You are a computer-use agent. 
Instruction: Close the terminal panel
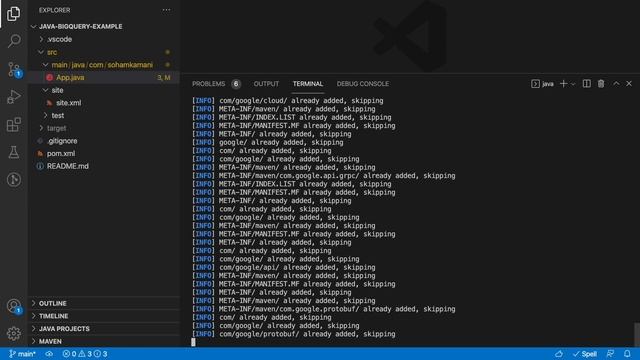pos(629,84)
